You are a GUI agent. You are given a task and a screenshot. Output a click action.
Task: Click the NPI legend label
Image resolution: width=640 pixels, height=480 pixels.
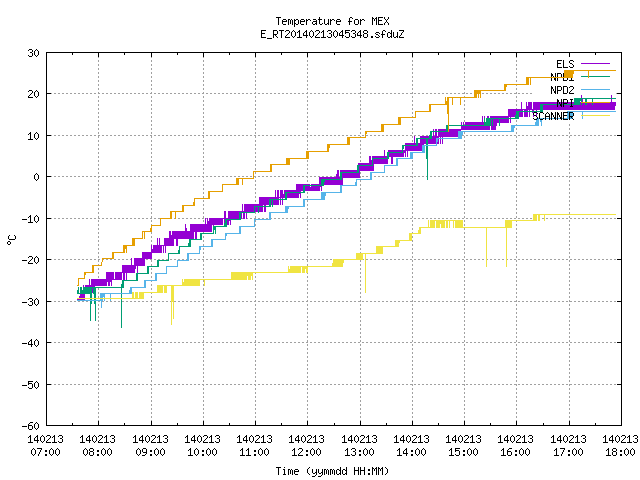(565, 103)
